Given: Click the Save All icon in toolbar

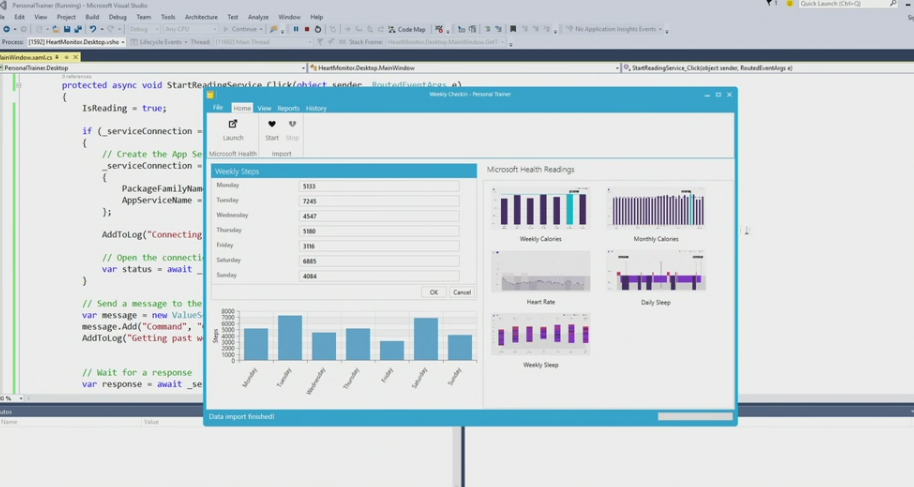Looking at the screenshot, I should point(78,29).
